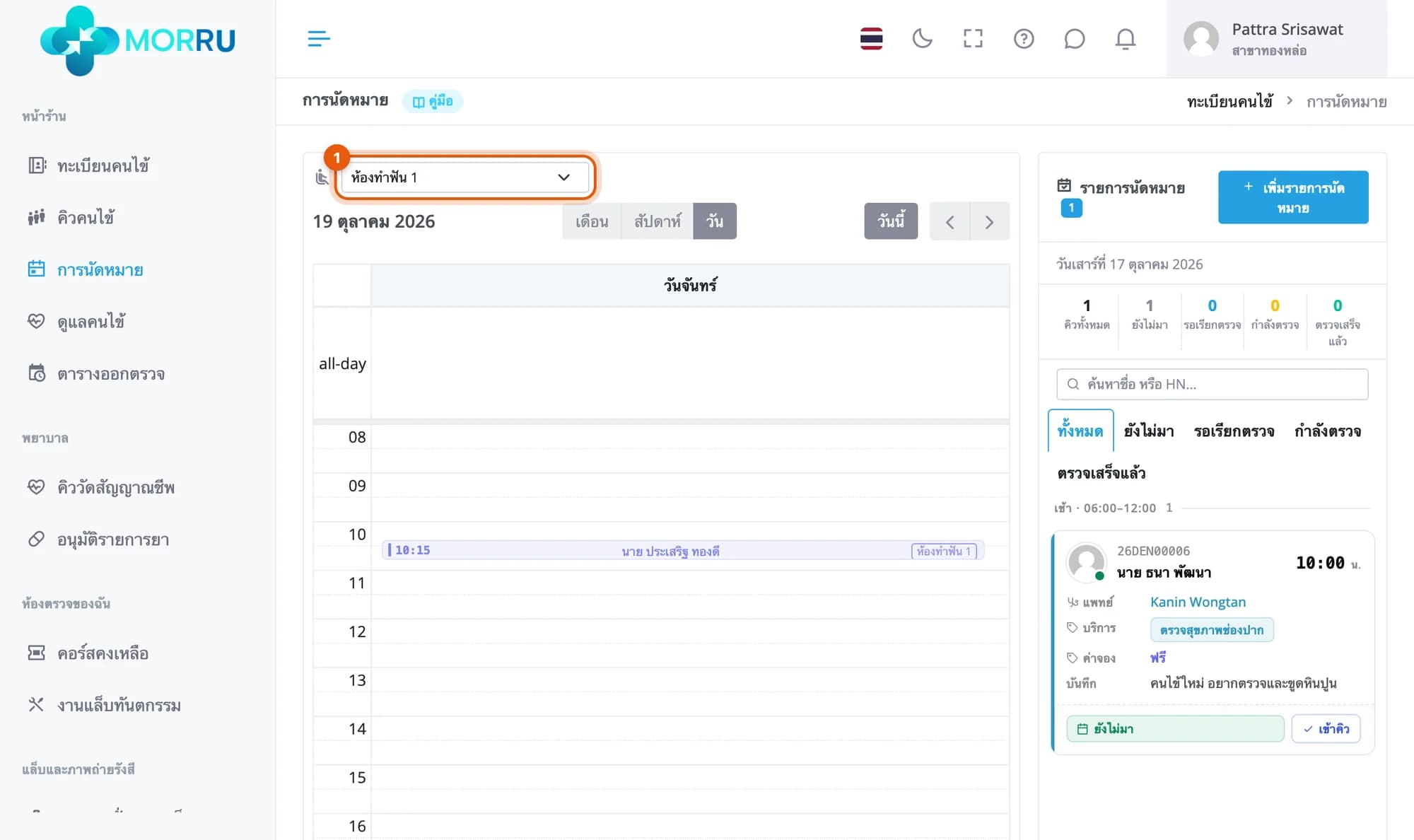Click นาย ธนา พัฒนา patient avatar
Image resolution: width=1414 pixels, height=840 pixels.
click(1086, 562)
